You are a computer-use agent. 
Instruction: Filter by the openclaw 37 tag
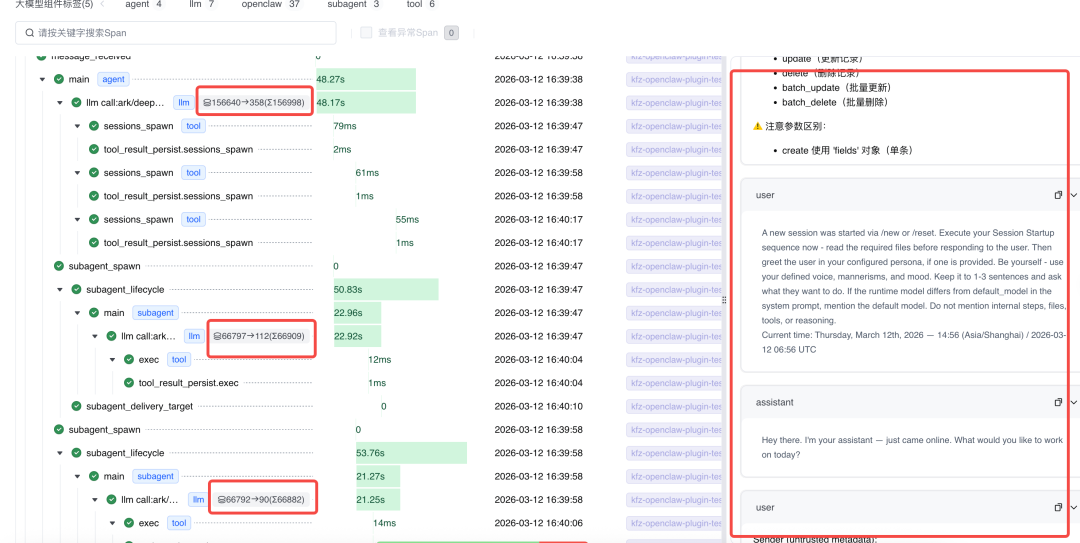pyautogui.click(x=270, y=4)
